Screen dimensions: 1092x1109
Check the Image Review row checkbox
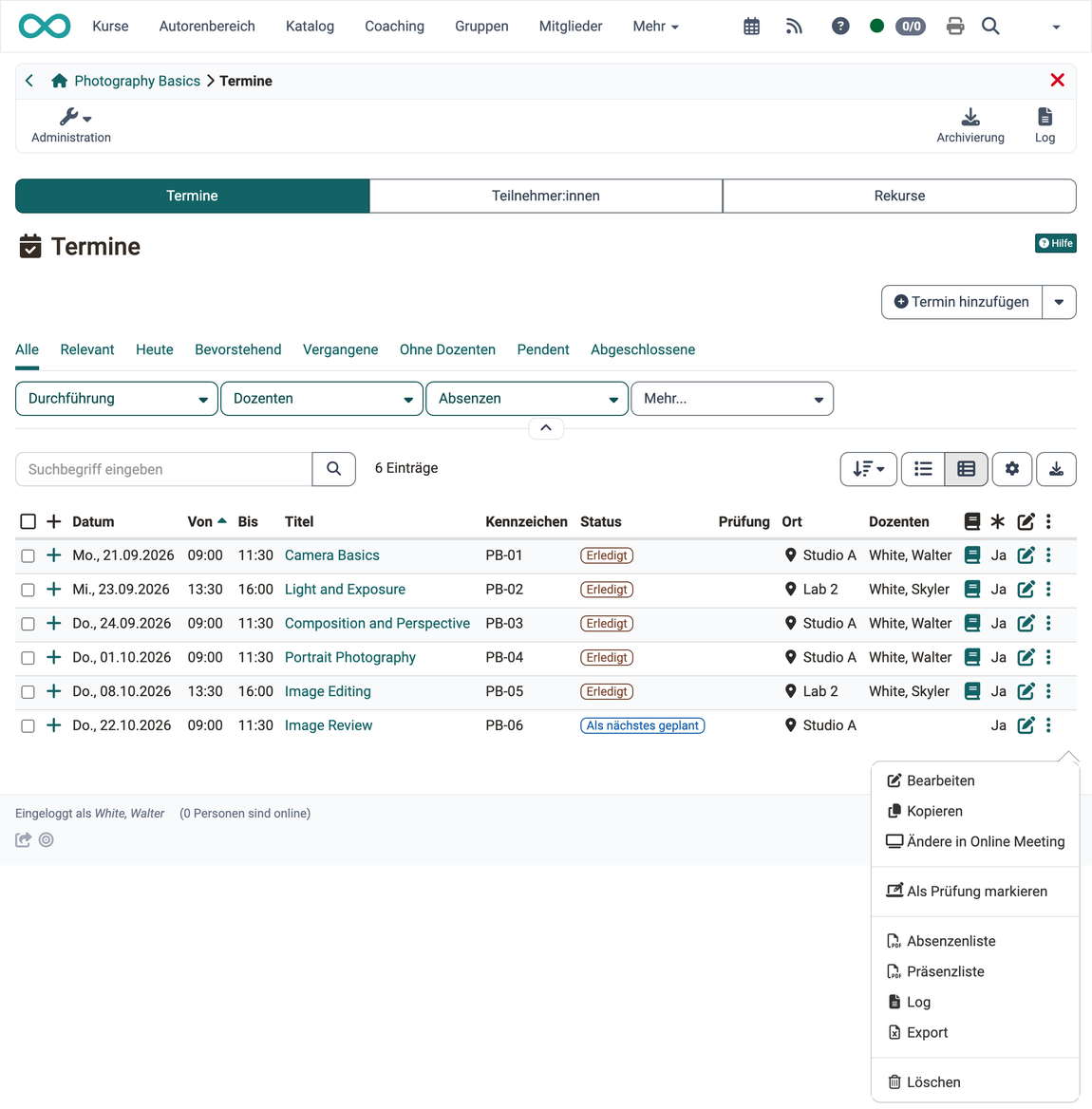pyautogui.click(x=28, y=725)
